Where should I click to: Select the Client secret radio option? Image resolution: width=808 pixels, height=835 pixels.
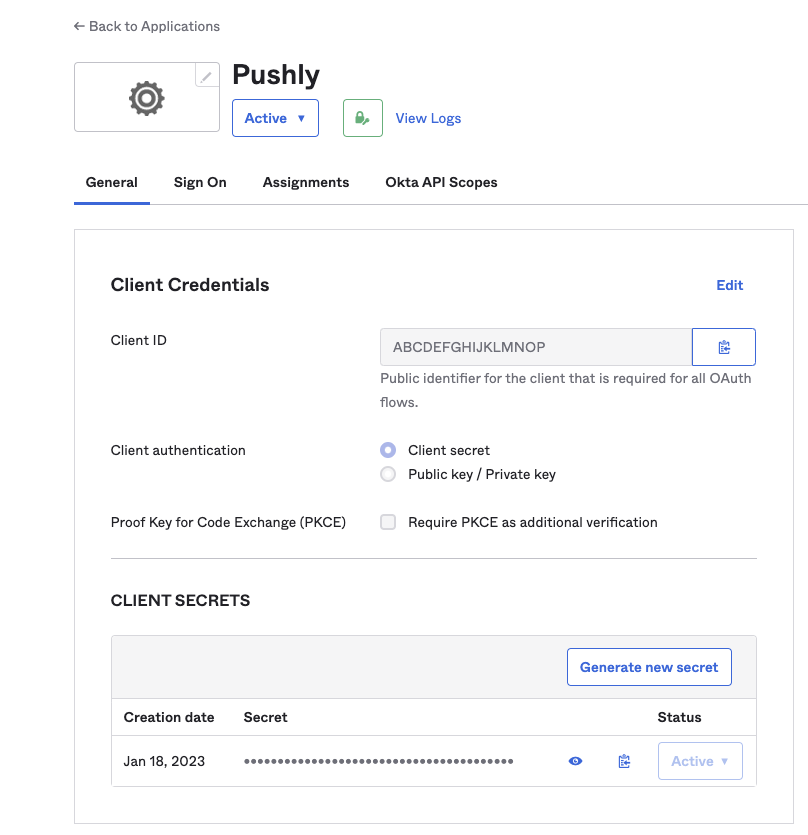[388, 450]
